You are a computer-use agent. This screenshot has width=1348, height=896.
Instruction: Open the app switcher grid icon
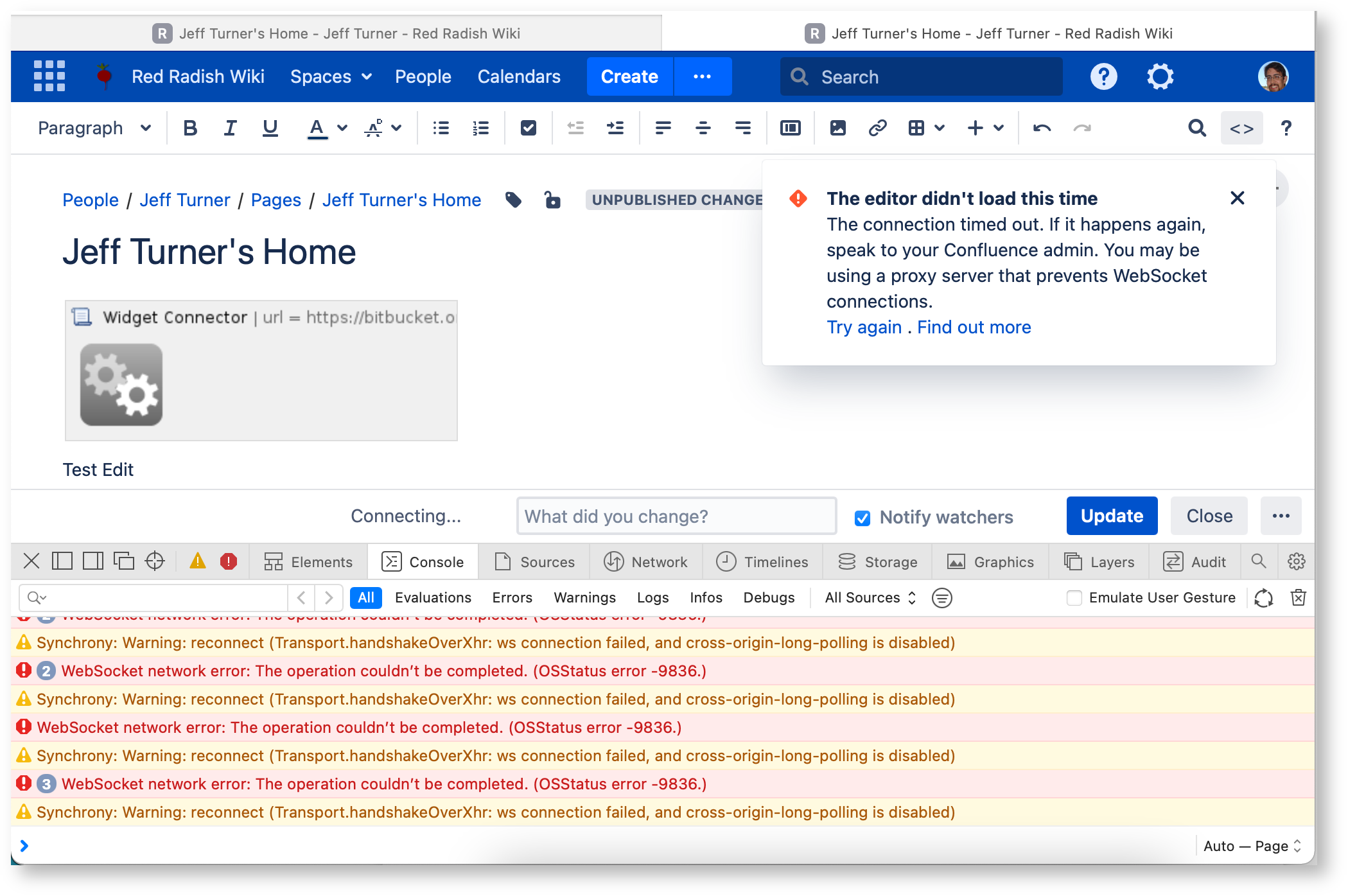(49, 76)
